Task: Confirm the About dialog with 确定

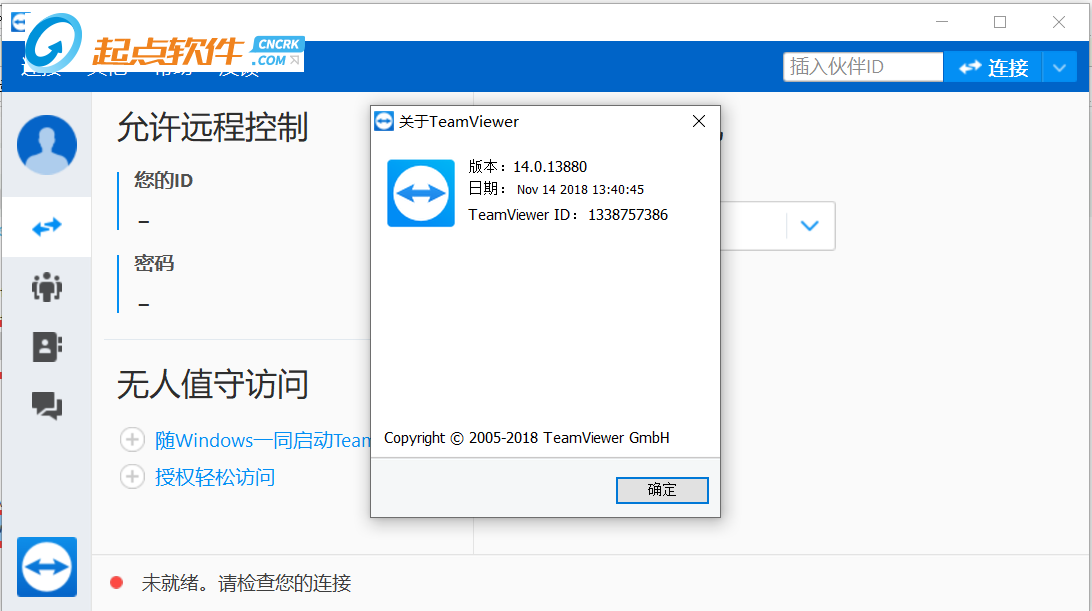Action: [x=662, y=490]
